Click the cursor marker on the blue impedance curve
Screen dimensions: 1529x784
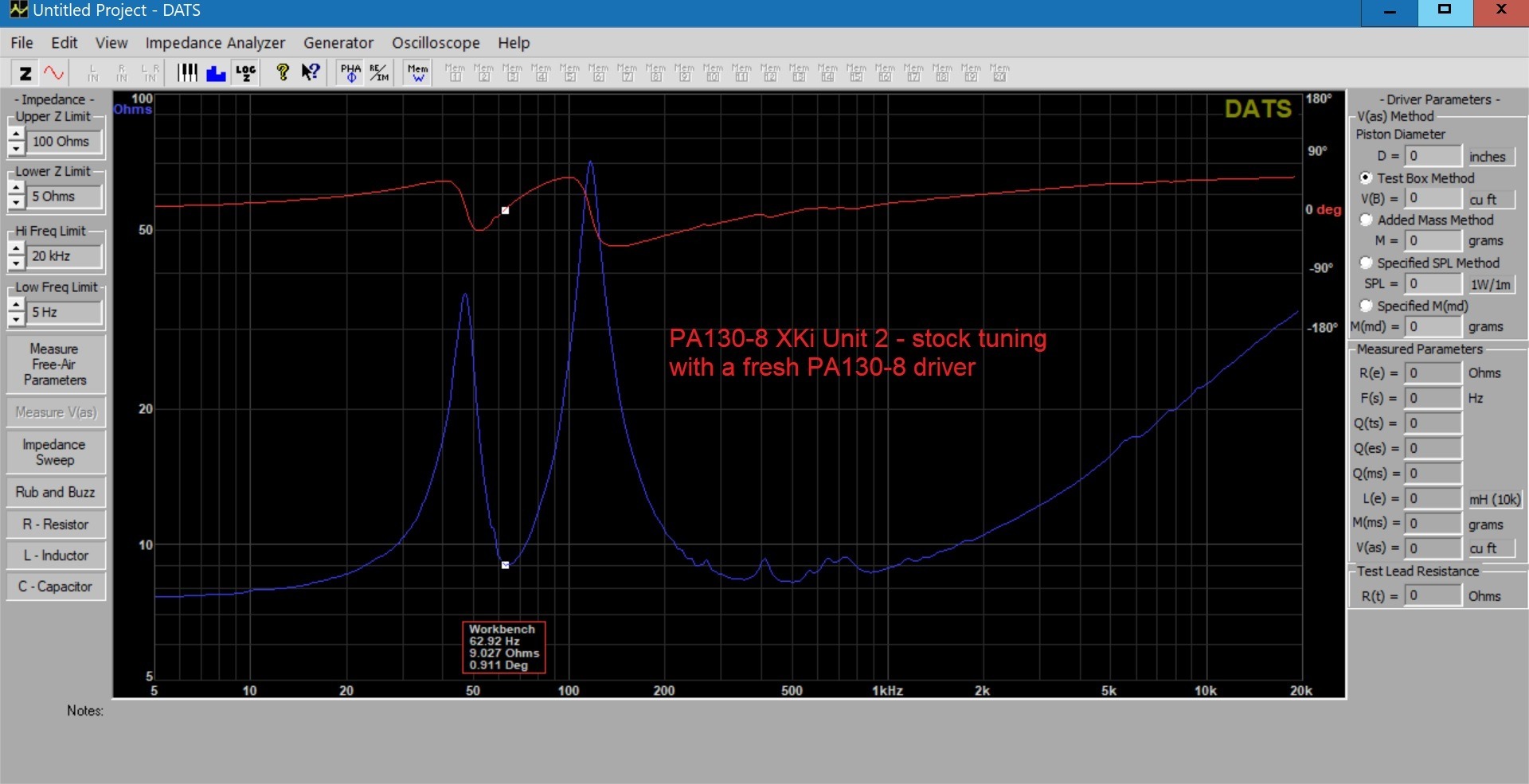(505, 565)
